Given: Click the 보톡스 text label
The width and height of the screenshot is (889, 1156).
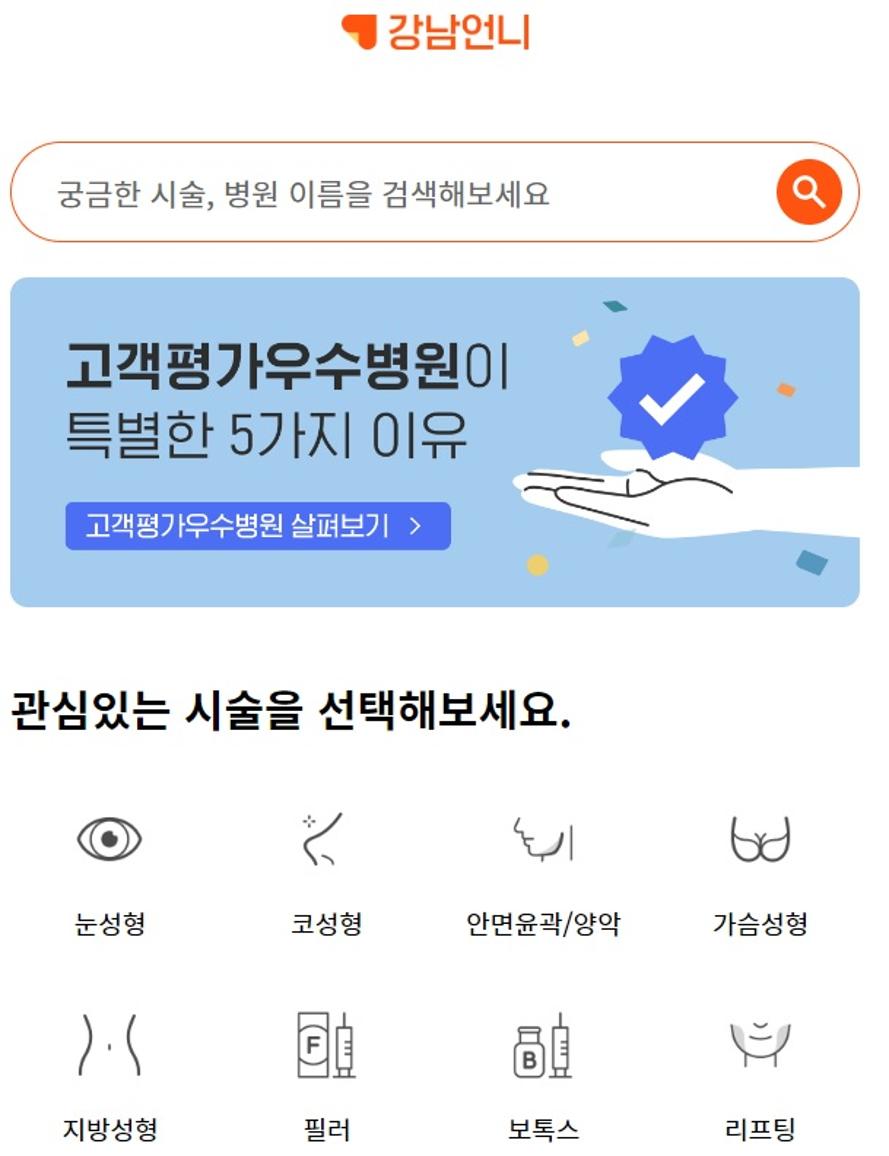Looking at the screenshot, I should pos(543,1129).
